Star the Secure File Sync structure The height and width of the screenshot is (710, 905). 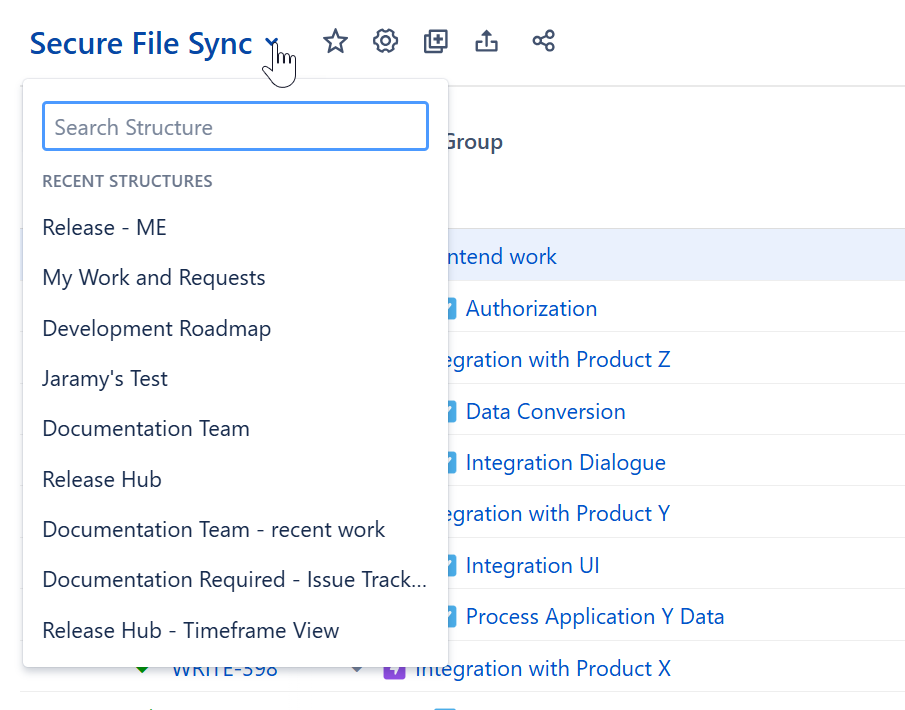tap(335, 41)
